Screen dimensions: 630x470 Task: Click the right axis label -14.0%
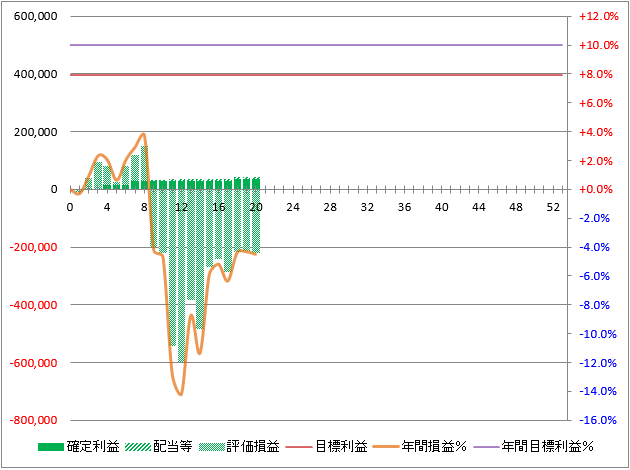(598, 391)
